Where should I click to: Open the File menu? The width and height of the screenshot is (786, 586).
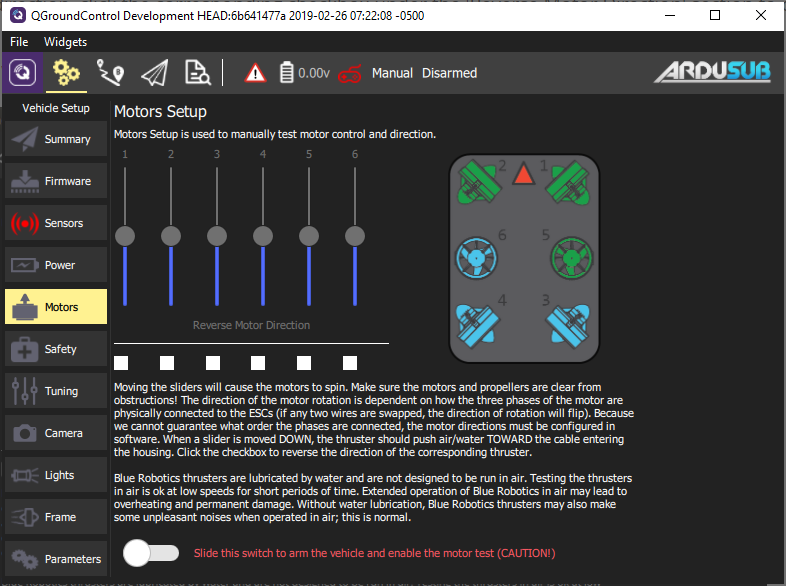(20, 42)
